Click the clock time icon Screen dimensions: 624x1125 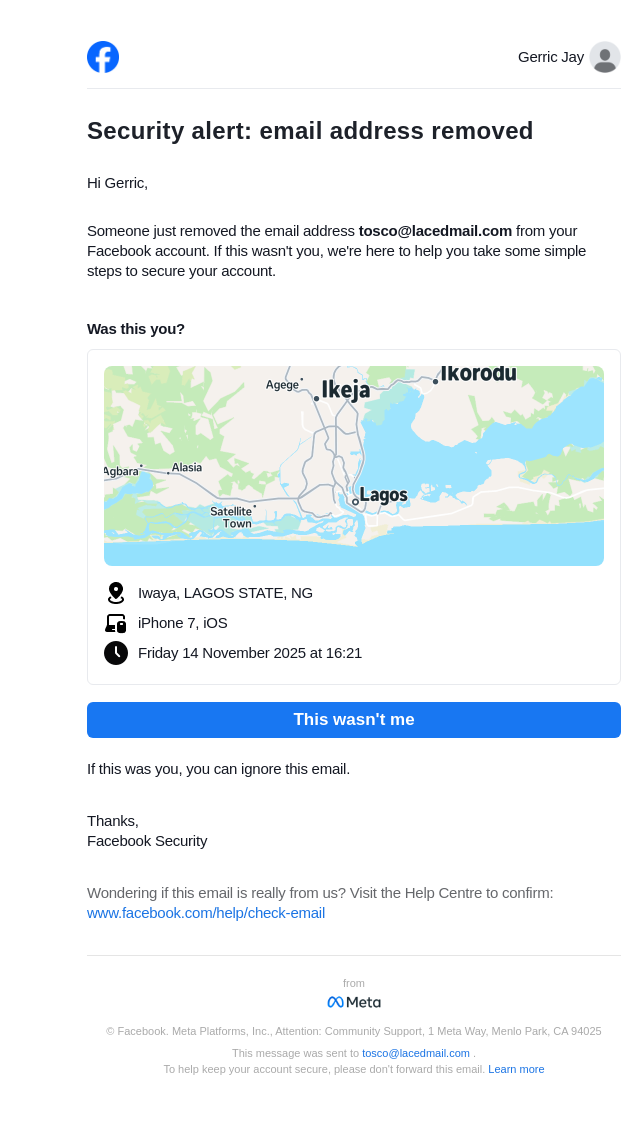116,653
